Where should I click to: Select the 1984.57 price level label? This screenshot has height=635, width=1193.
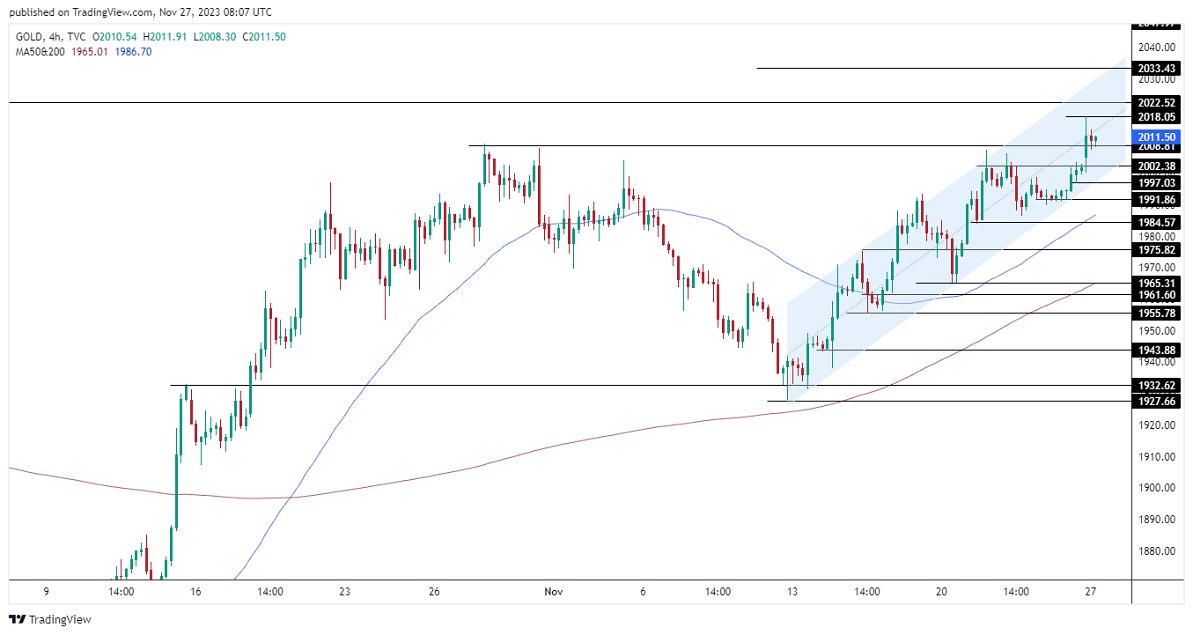coord(1156,223)
